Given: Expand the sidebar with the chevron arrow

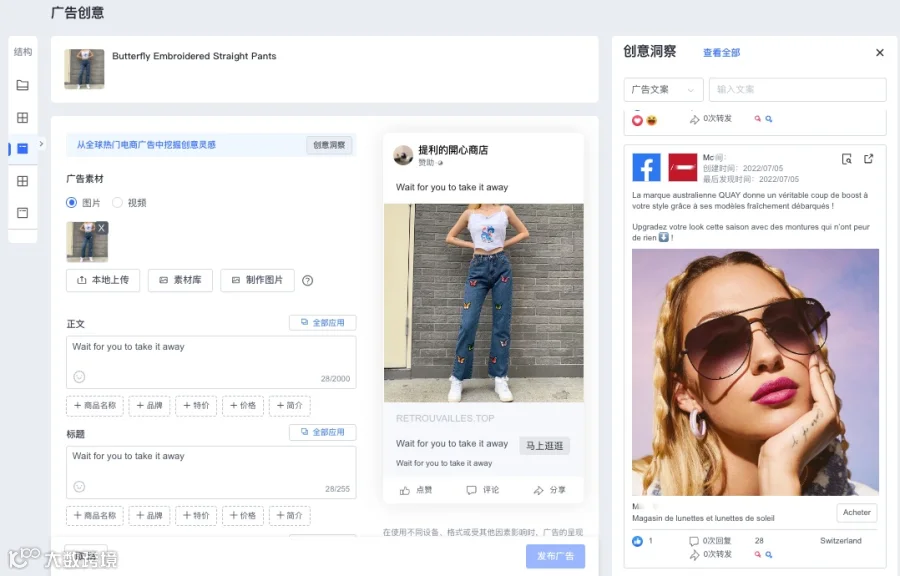Looking at the screenshot, I should (41, 144).
